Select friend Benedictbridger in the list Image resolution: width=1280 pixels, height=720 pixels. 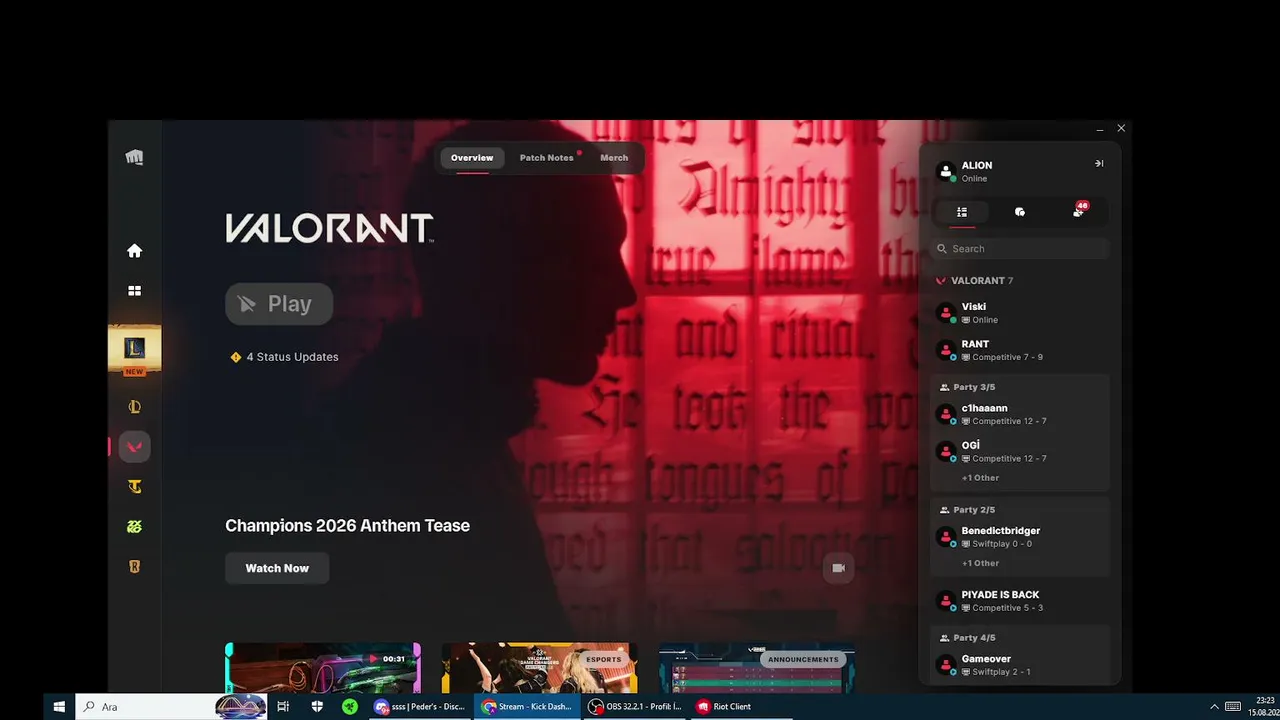(x=1020, y=537)
